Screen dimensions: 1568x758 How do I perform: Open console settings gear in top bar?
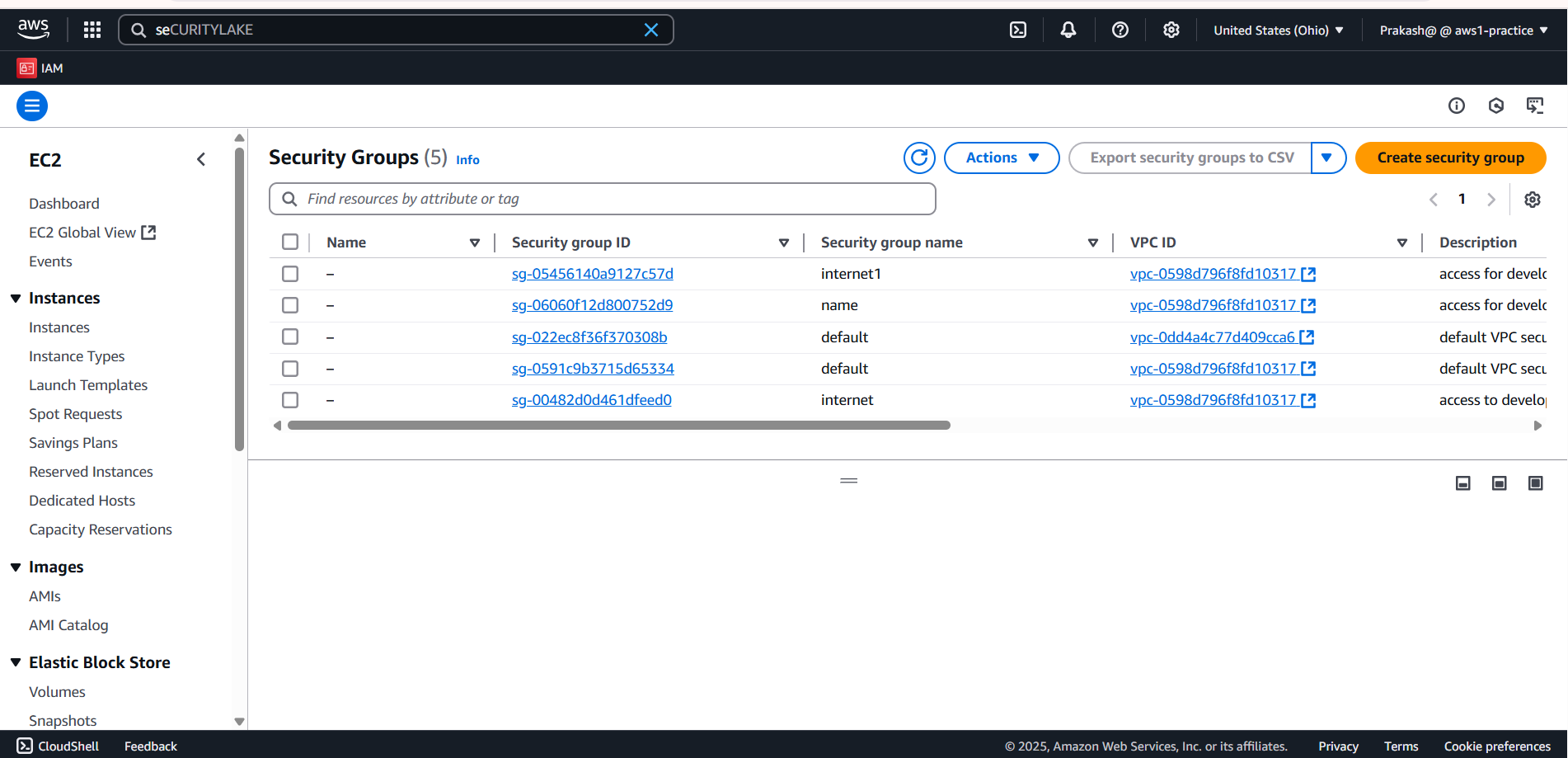coord(1171,30)
